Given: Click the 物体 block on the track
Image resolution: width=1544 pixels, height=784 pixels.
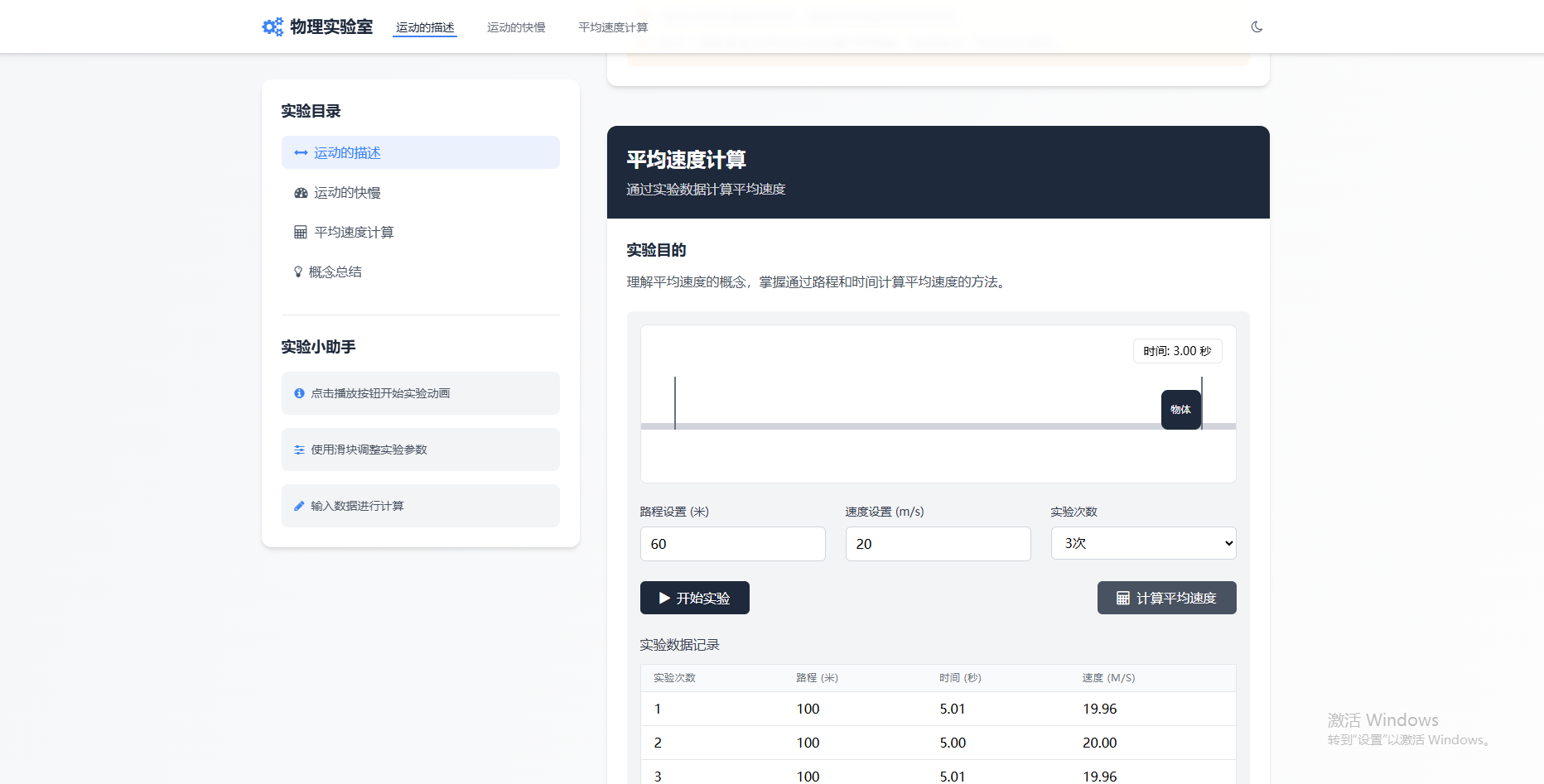Looking at the screenshot, I should (x=1180, y=410).
